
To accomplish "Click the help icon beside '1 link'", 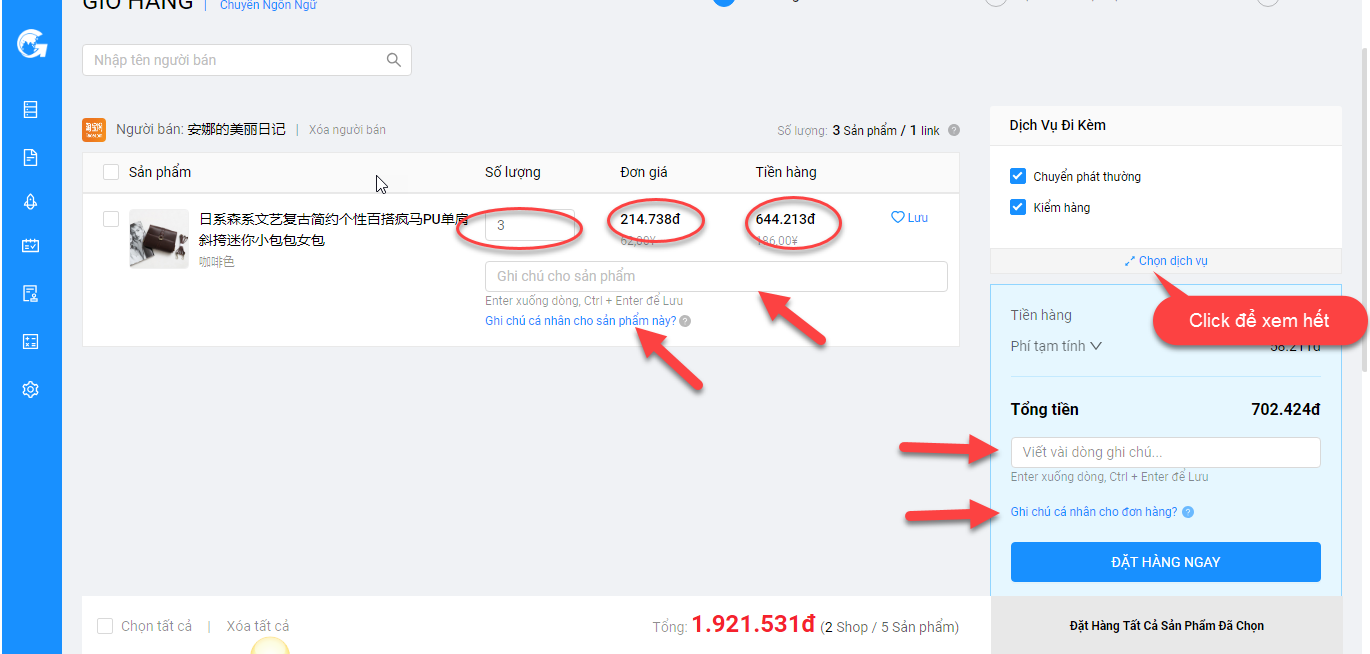I will tap(954, 130).
